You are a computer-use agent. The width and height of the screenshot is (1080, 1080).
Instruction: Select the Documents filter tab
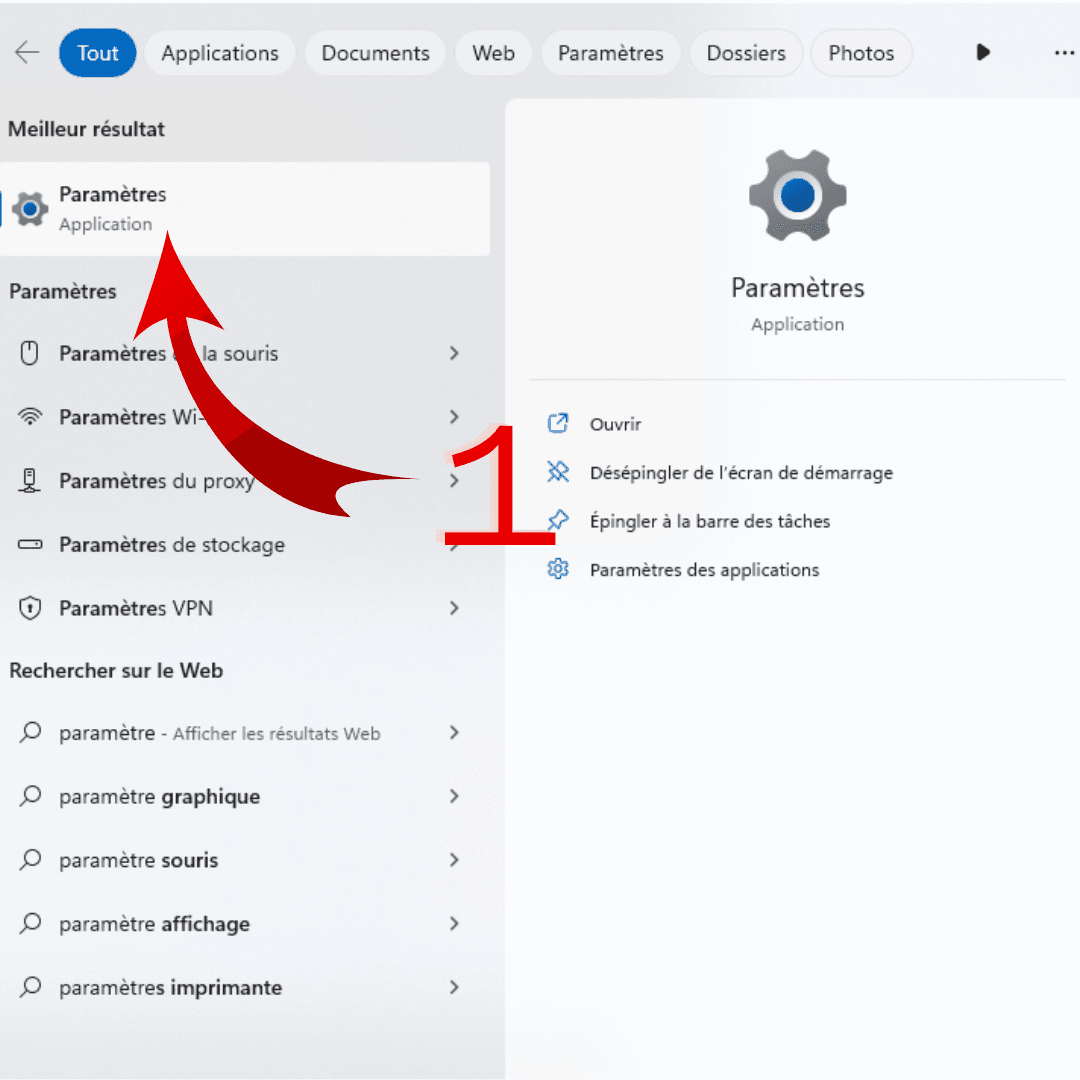pos(375,54)
